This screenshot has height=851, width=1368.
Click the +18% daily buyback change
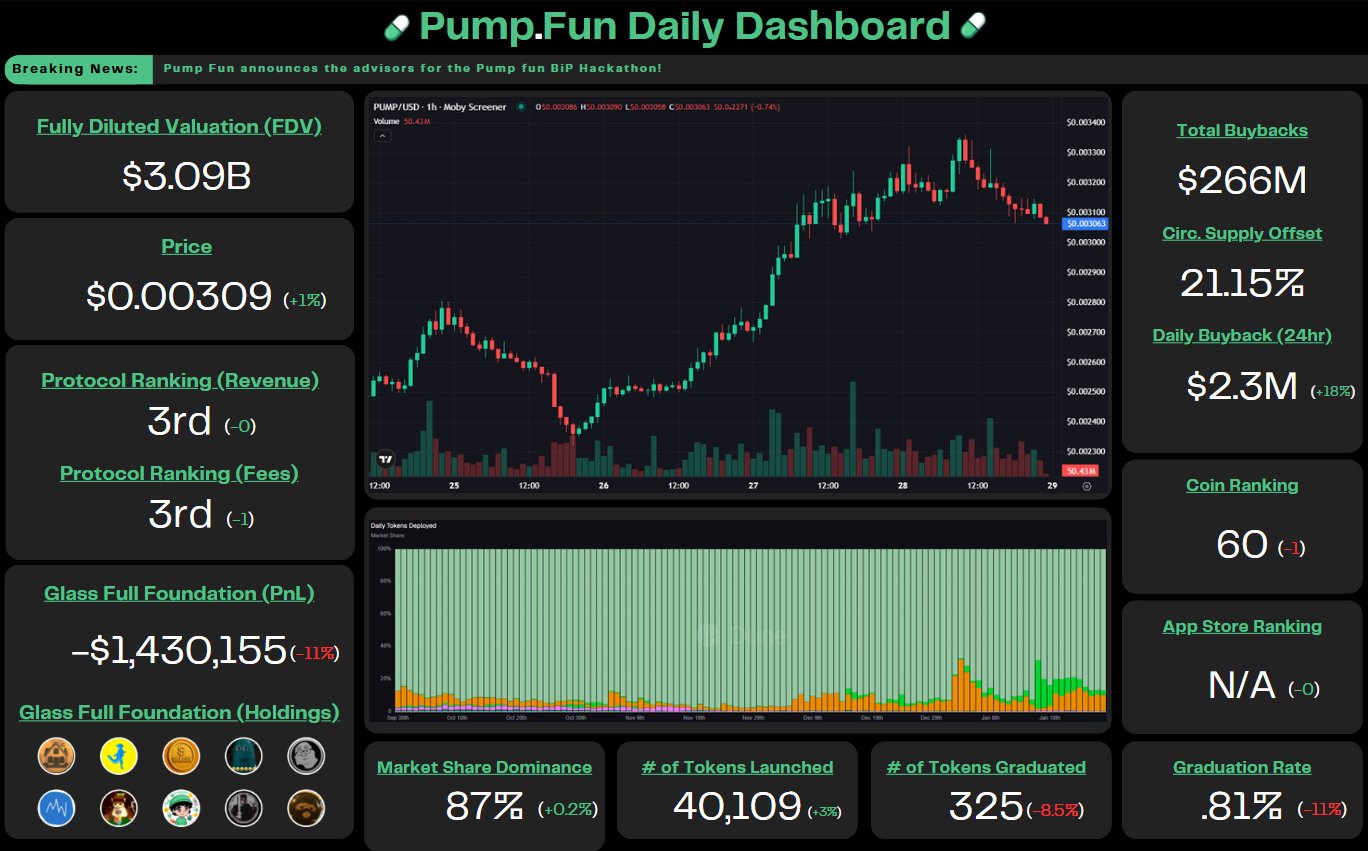1331,393
